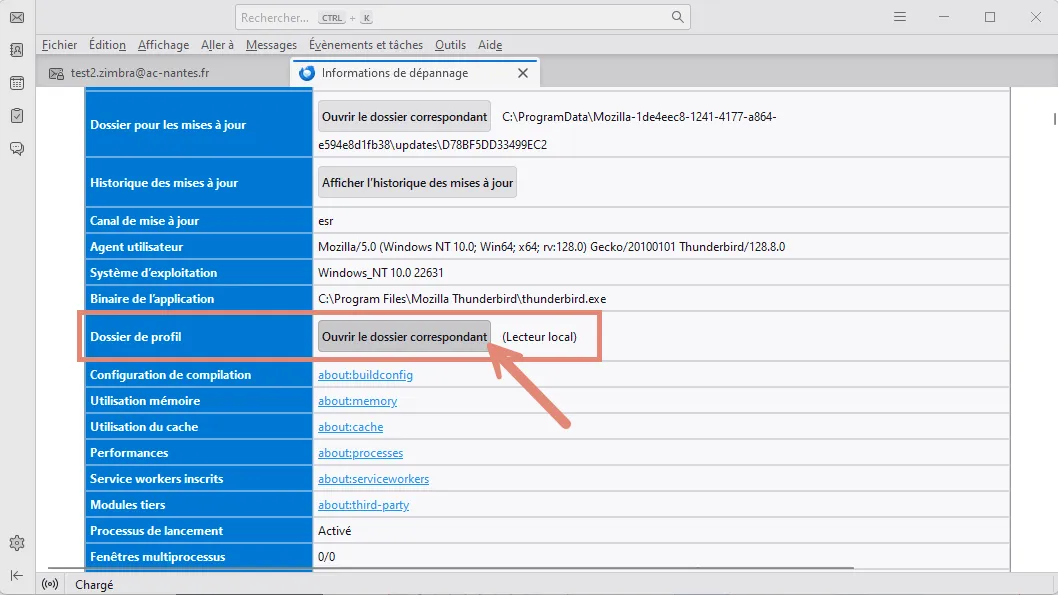Open the Mail space icon in sidebar
This screenshot has height=595, width=1058.
click(x=17, y=17)
